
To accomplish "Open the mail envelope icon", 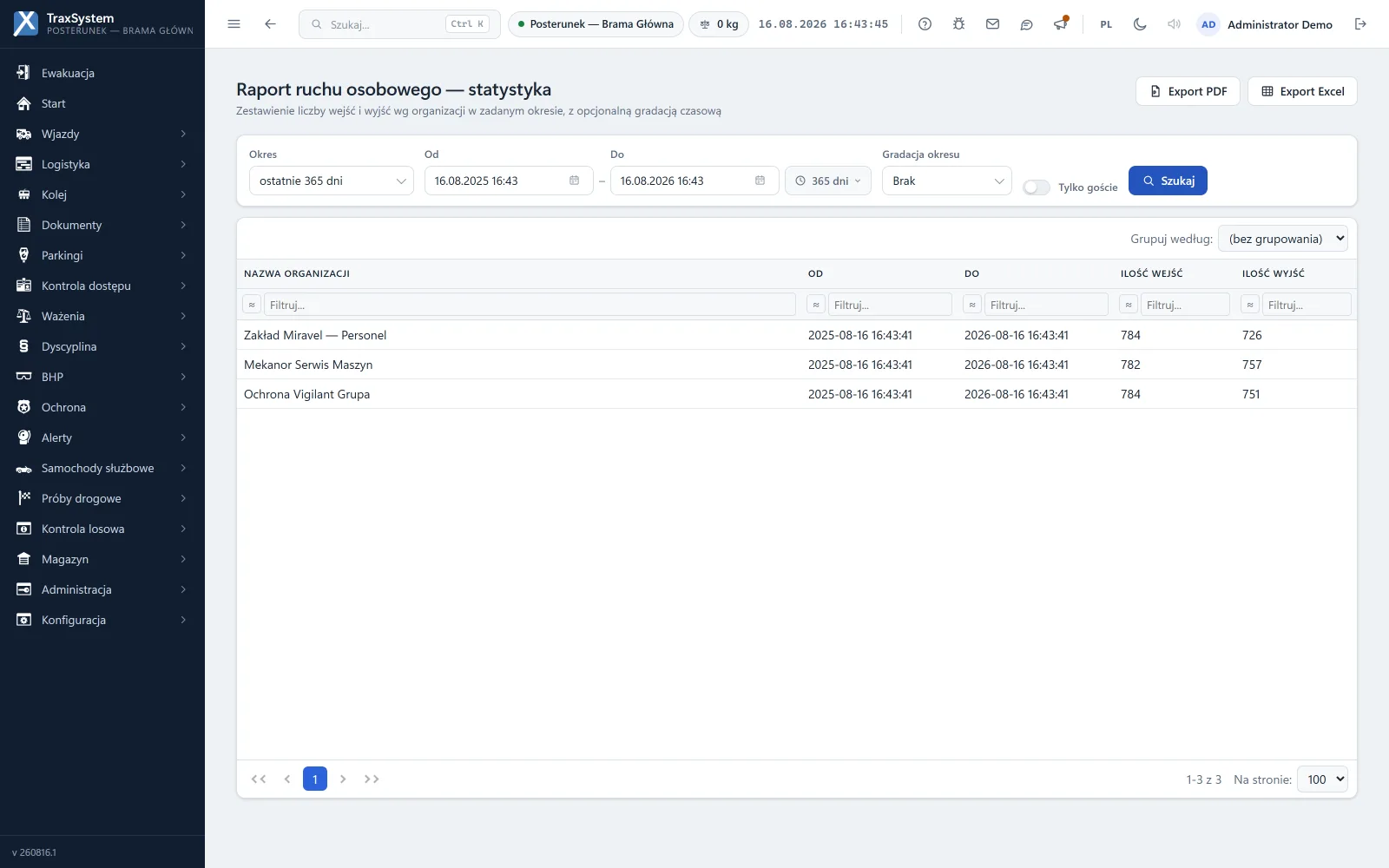I will click(992, 24).
